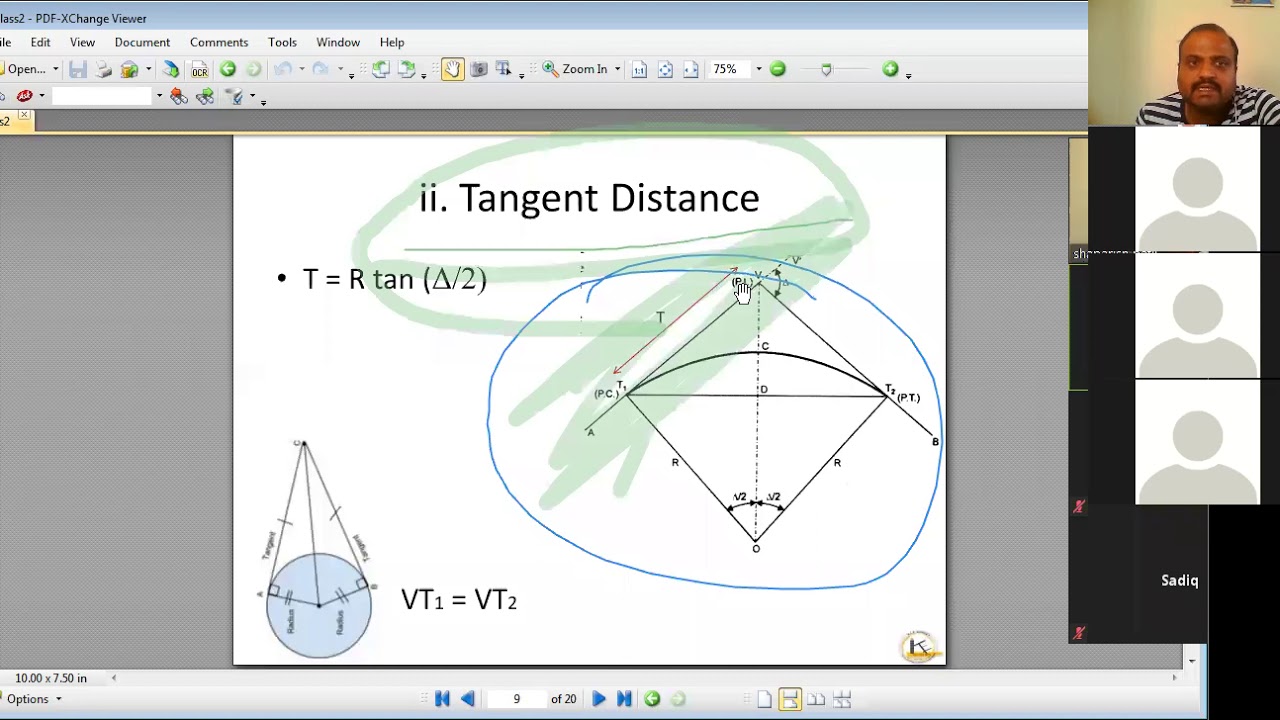Viewport: 1280px width, 720px height.
Task: Click green Previous View arrow in bottom bar
Action: (x=652, y=699)
